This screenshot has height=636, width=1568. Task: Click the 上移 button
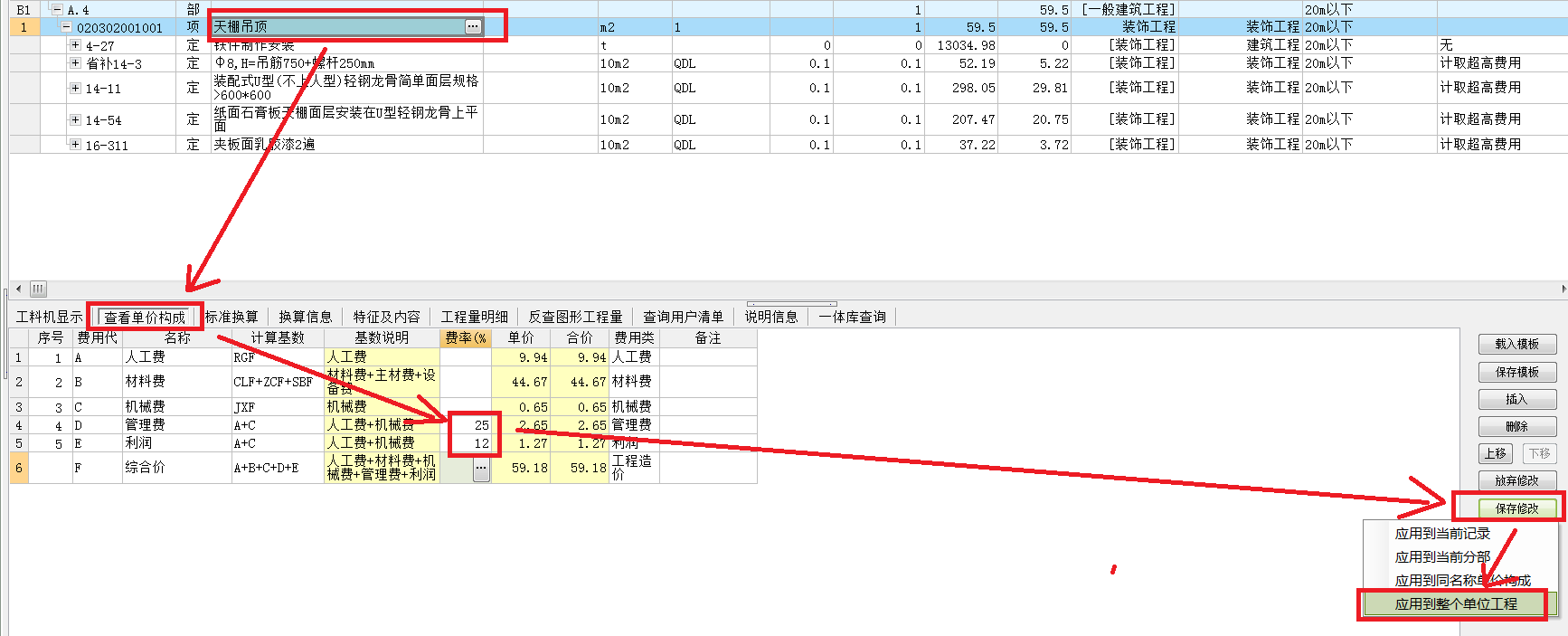(1495, 453)
